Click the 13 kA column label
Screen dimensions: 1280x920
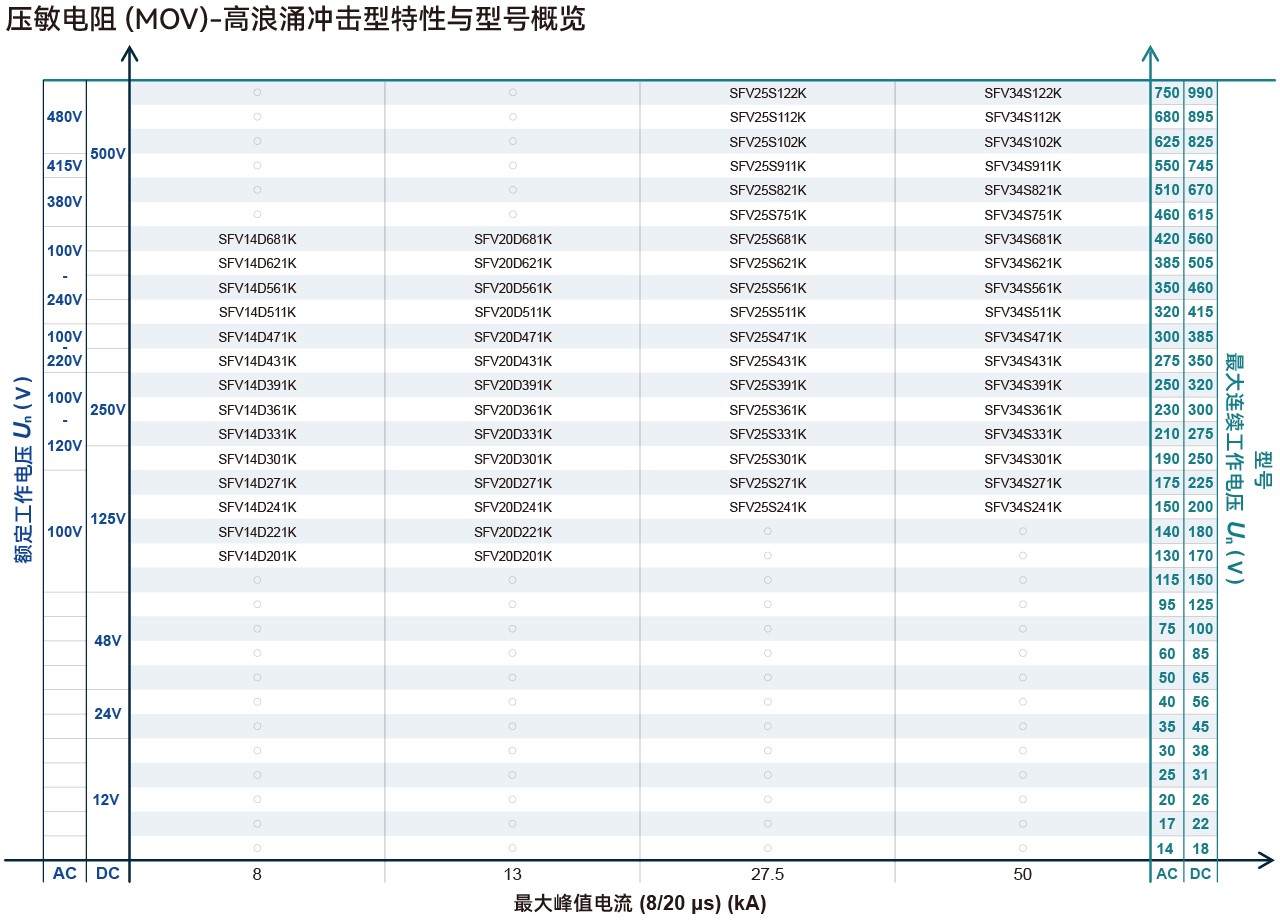[512, 874]
